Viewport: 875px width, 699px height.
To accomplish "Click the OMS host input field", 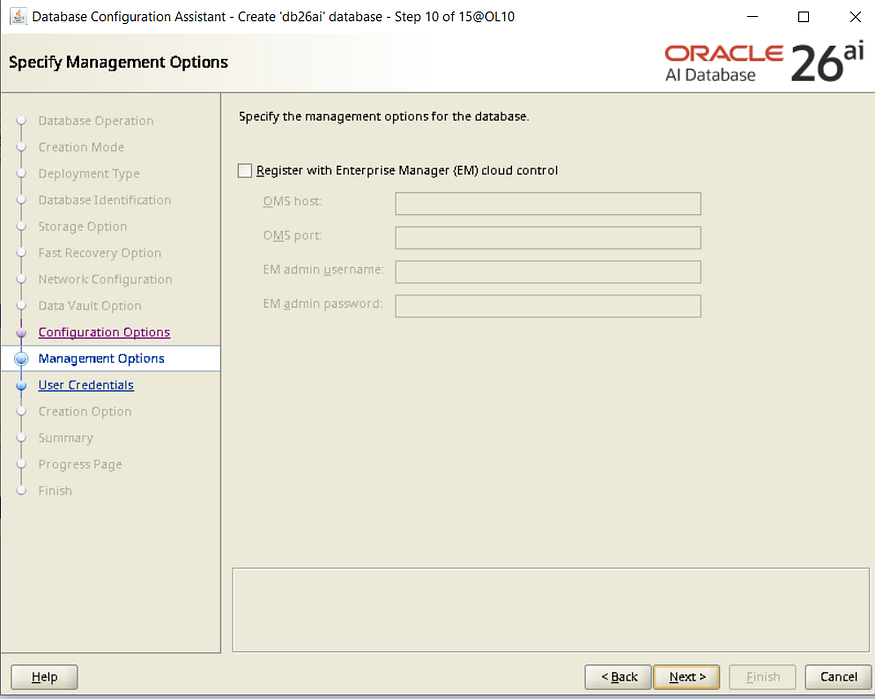I will pyautogui.click(x=548, y=204).
